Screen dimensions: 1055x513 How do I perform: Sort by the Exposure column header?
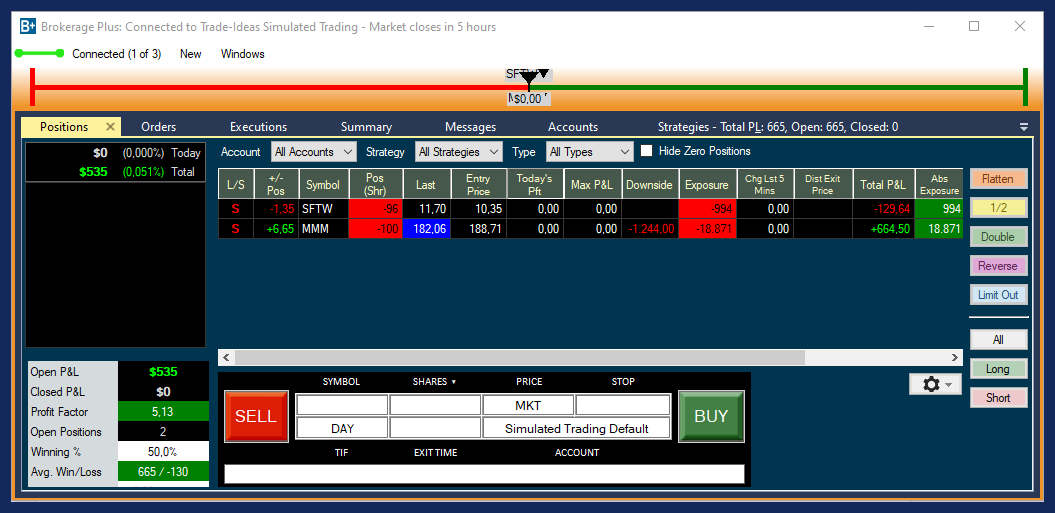[x=706, y=184]
